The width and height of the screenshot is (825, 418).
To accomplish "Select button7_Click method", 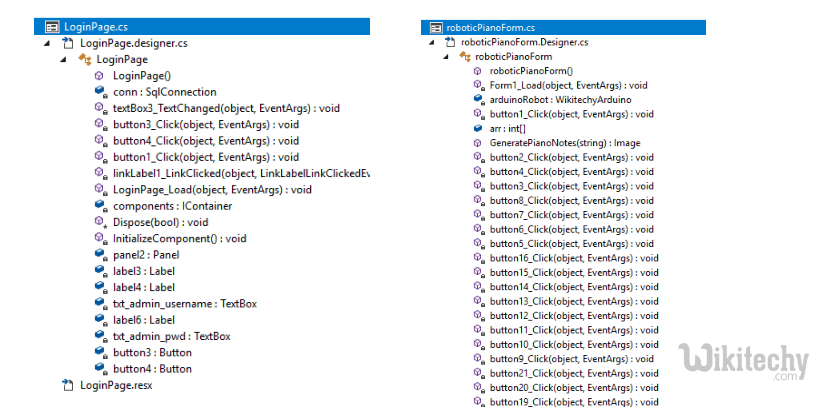I will click(x=571, y=215).
